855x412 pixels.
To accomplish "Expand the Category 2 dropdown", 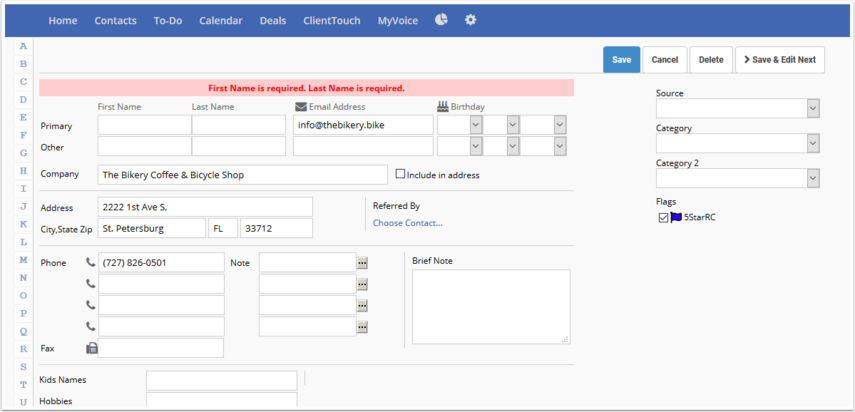I will coord(812,178).
